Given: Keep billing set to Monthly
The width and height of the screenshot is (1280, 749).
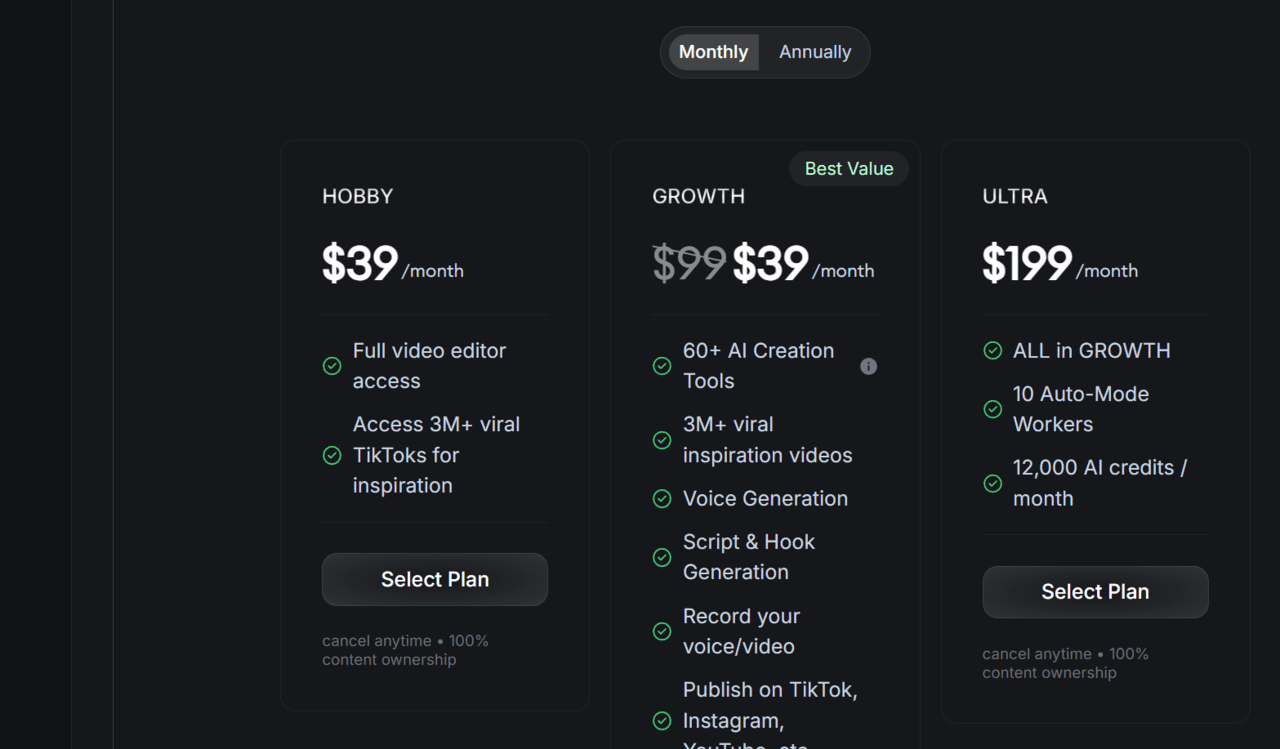Looking at the screenshot, I should tap(713, 51).
